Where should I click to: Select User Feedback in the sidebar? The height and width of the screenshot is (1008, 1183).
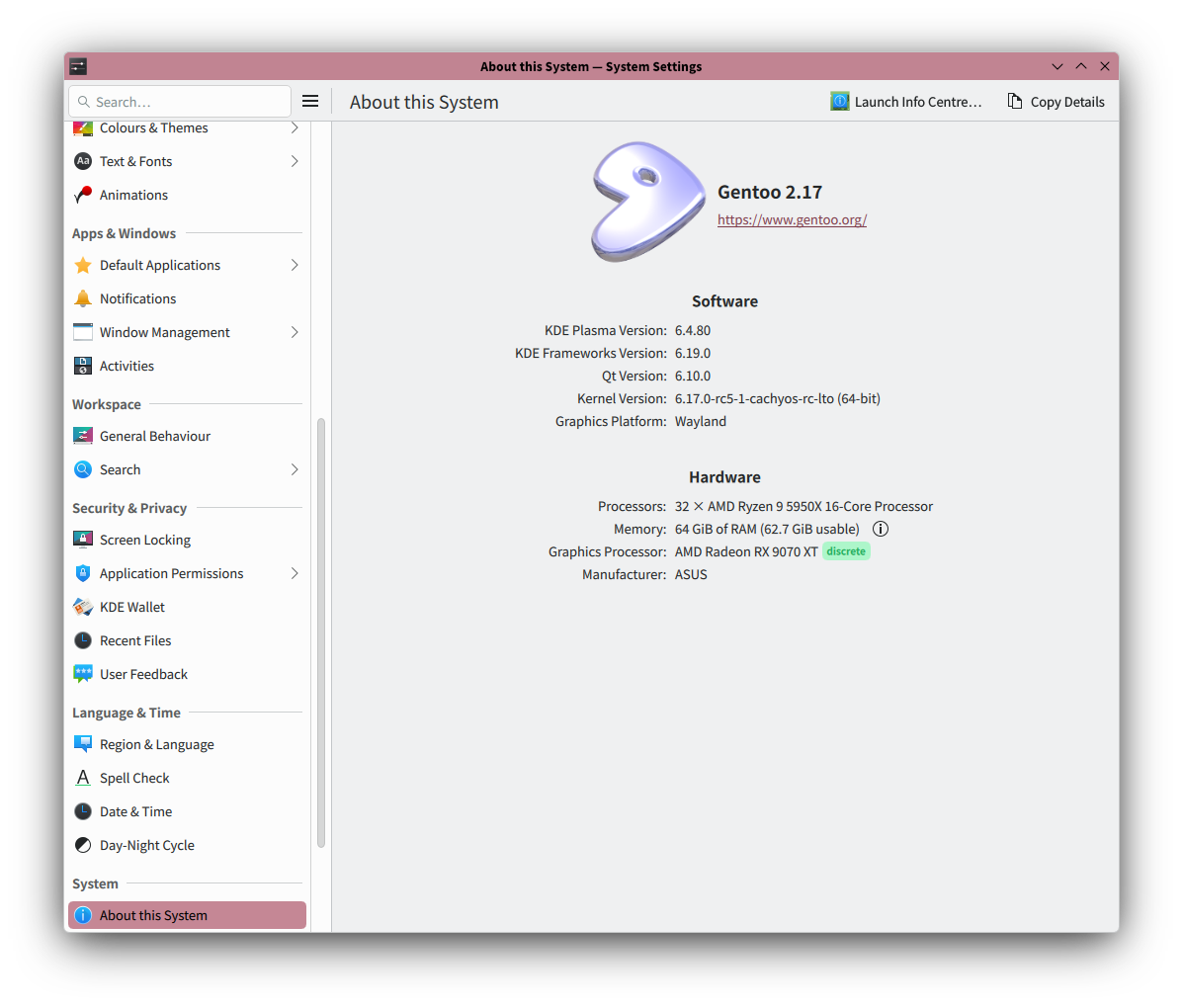[x=187, y=674]
